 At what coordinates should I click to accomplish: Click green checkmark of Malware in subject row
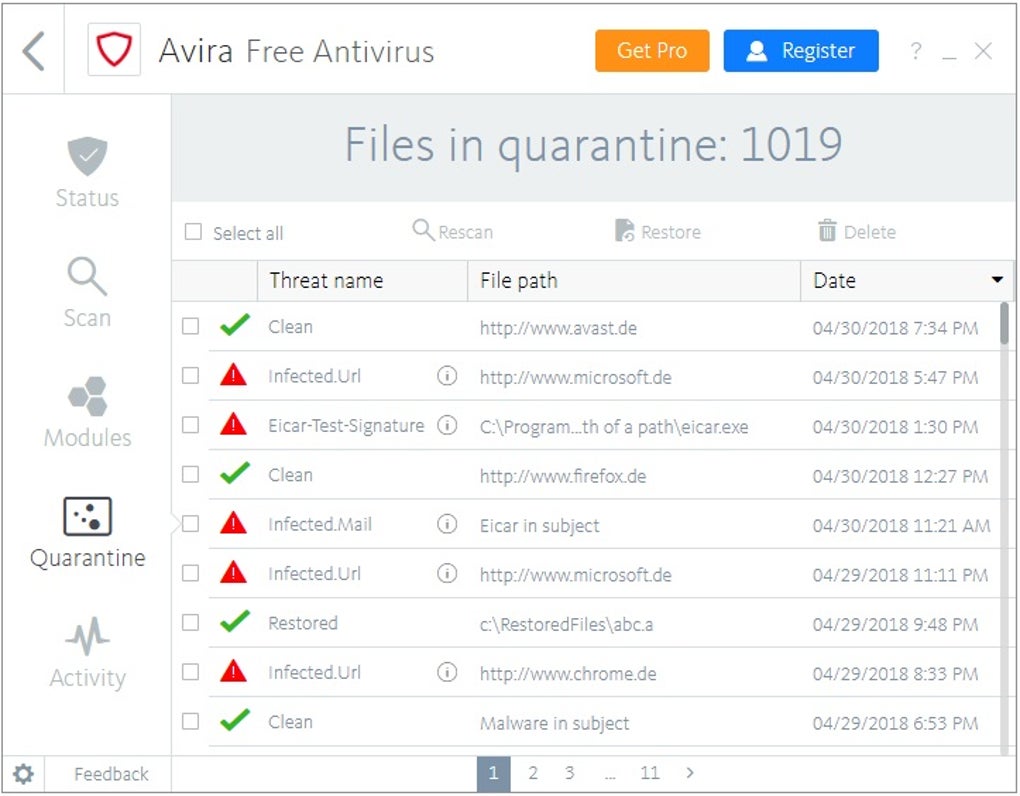[x=235, y=721]
